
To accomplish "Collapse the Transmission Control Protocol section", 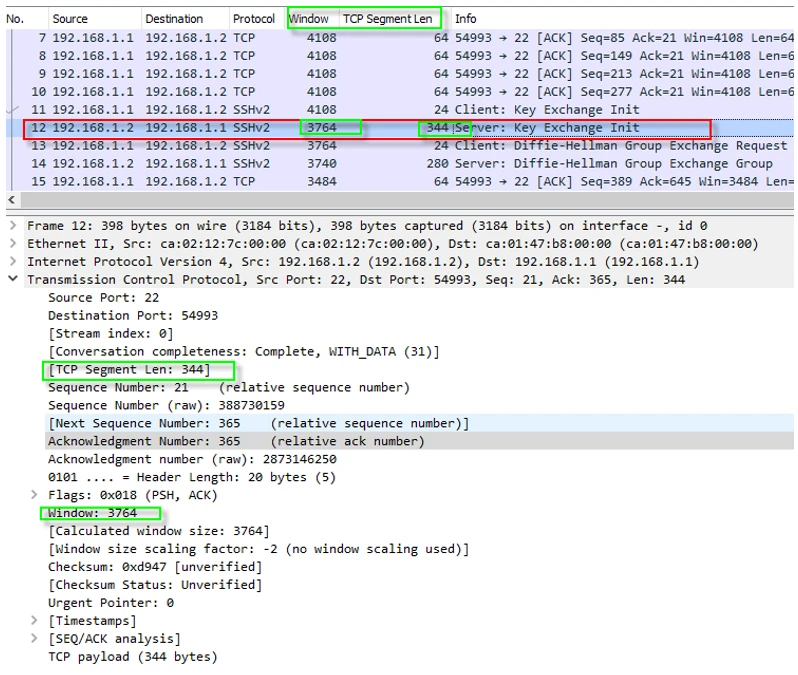I will point(12,280).
